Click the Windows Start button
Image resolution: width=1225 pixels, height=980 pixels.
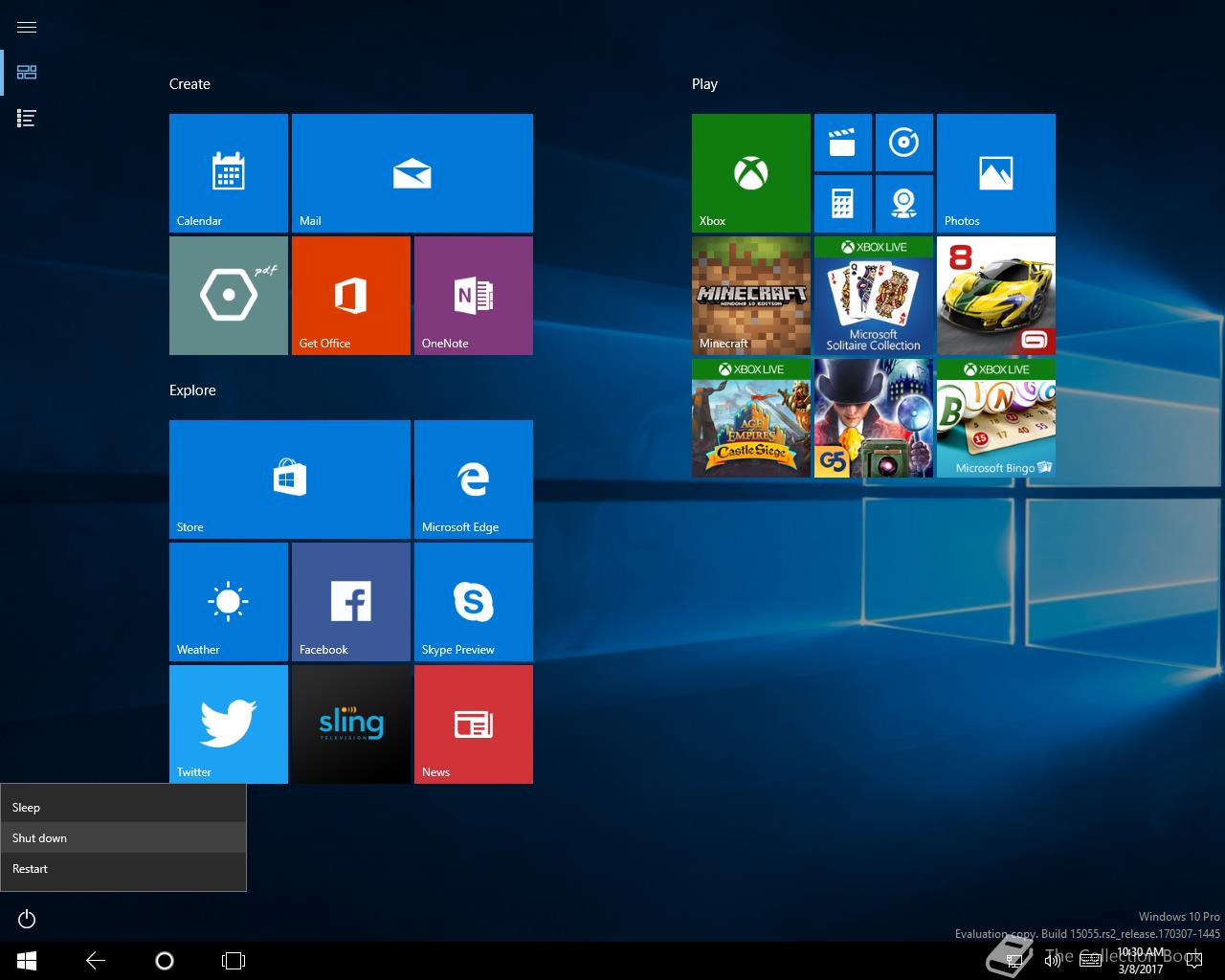(27, 961)
